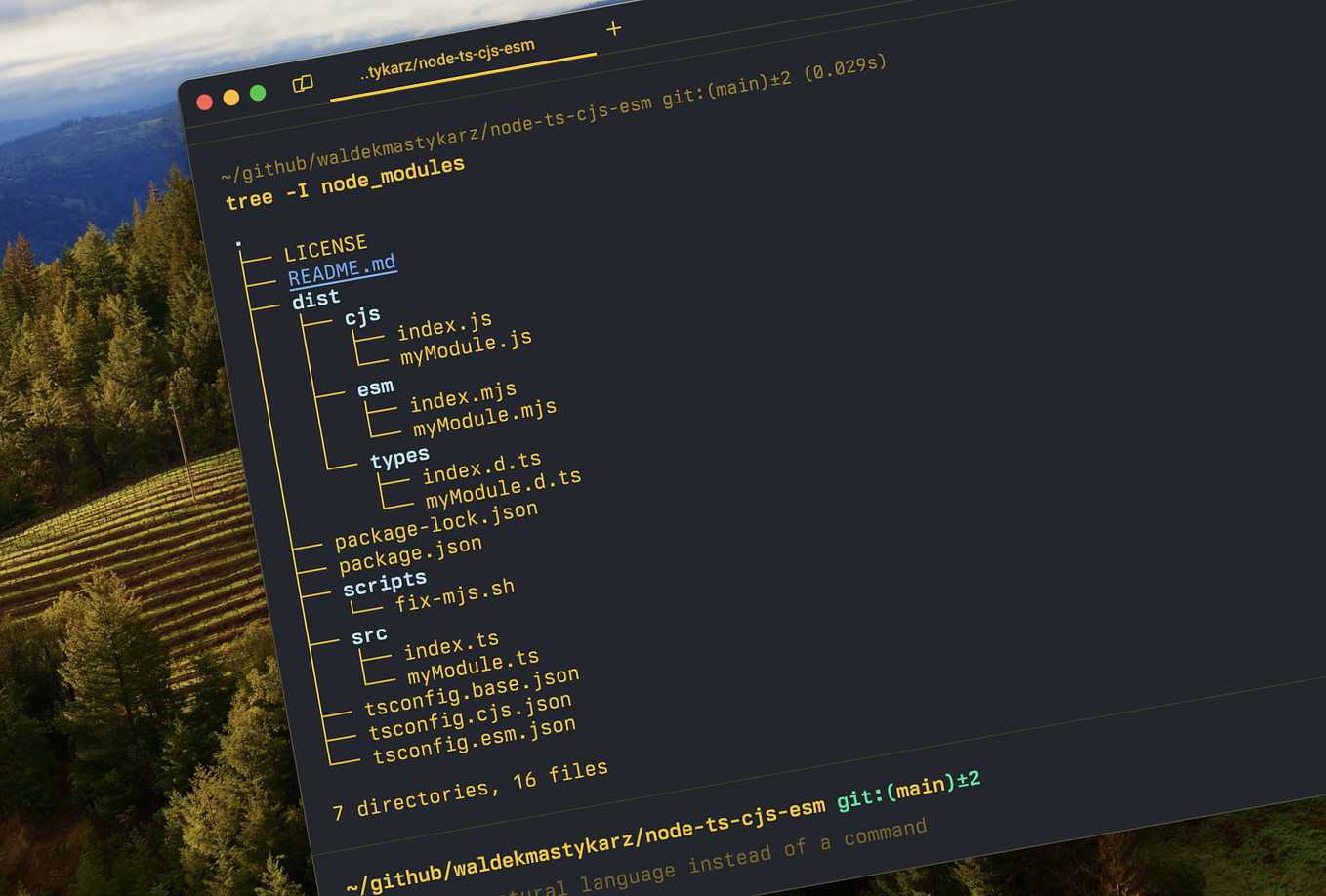Click the underlined README.md entry
The width and height of the screenshot is (1326, 896).
(342, 267)
